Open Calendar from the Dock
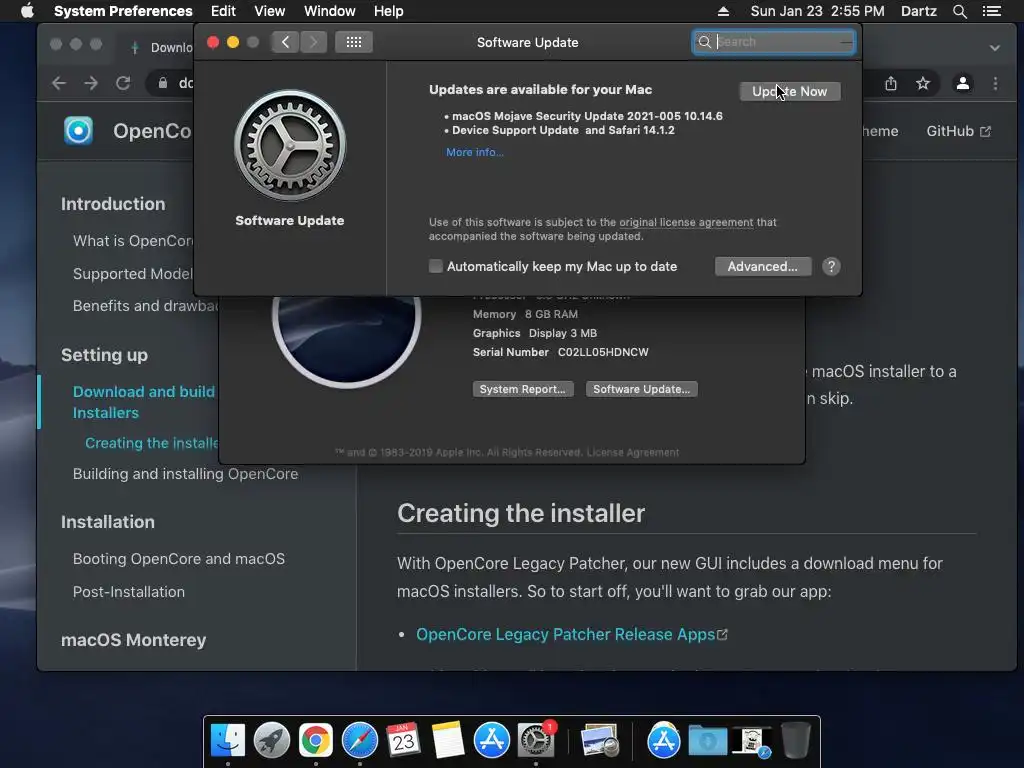The image size is (1024, 768). pyautogui.click(x=404, y=741)
